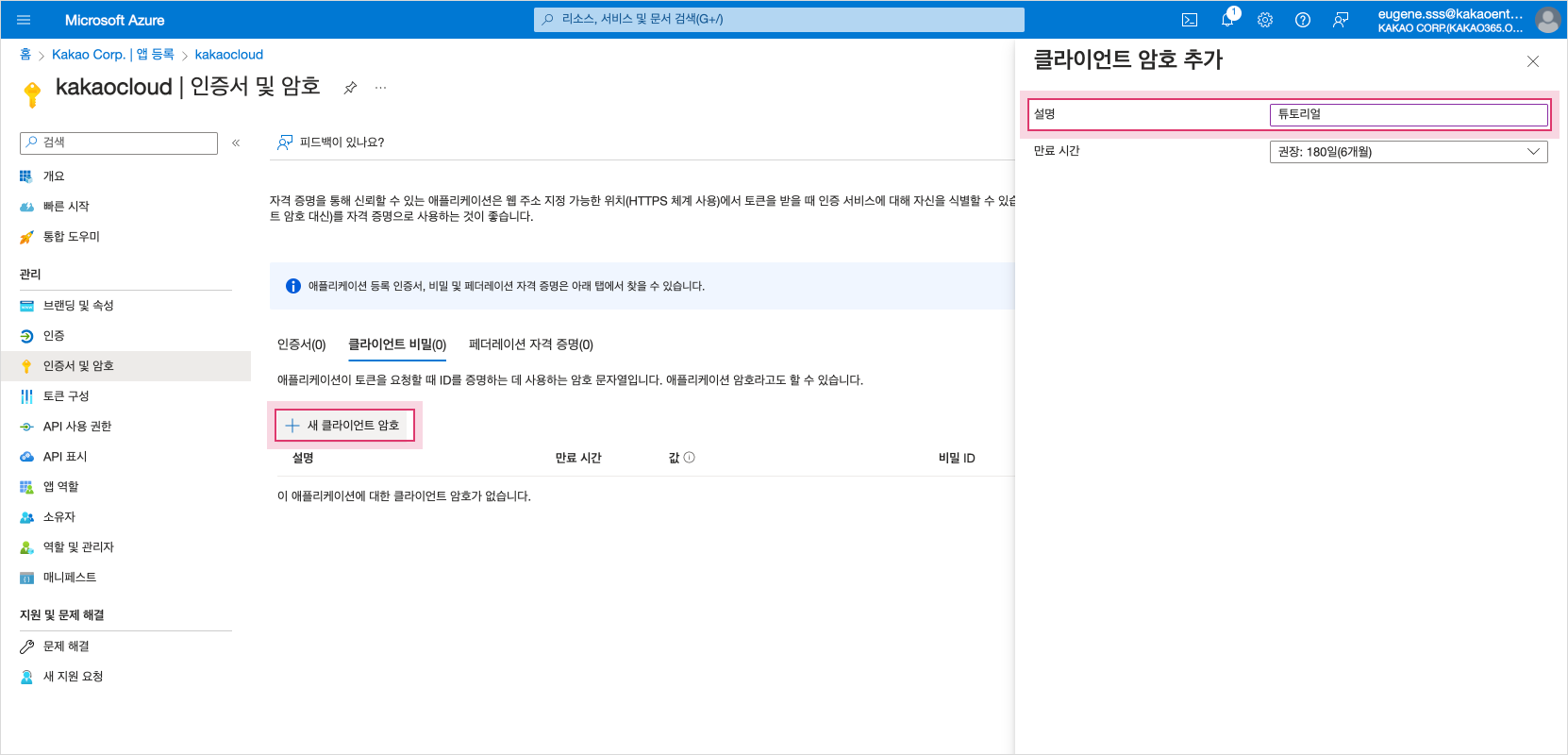Click 통합 도우미 rocket icon
The height and width of the screenshot is (755, 1568).
[26, 237]
